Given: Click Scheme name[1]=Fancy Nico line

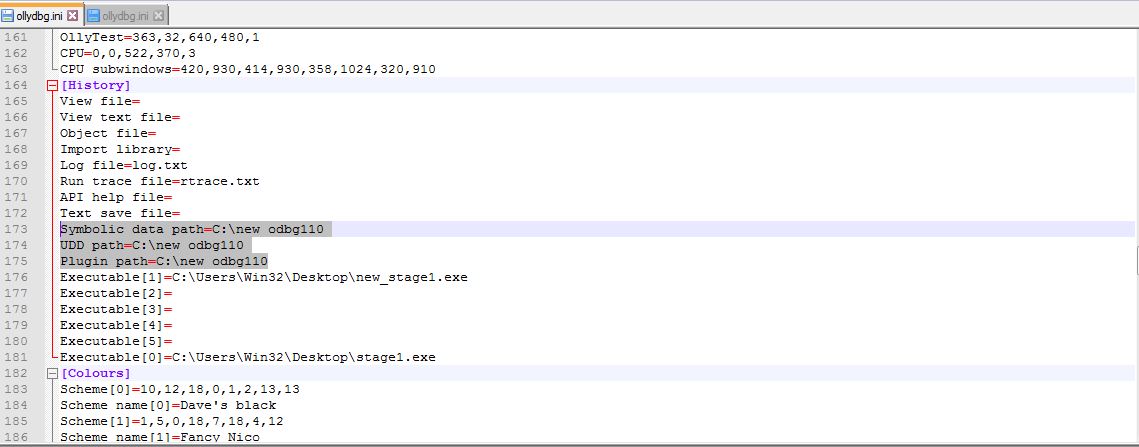Looking at the screenshot, I should pyautogui.click(x=160, y=437).
